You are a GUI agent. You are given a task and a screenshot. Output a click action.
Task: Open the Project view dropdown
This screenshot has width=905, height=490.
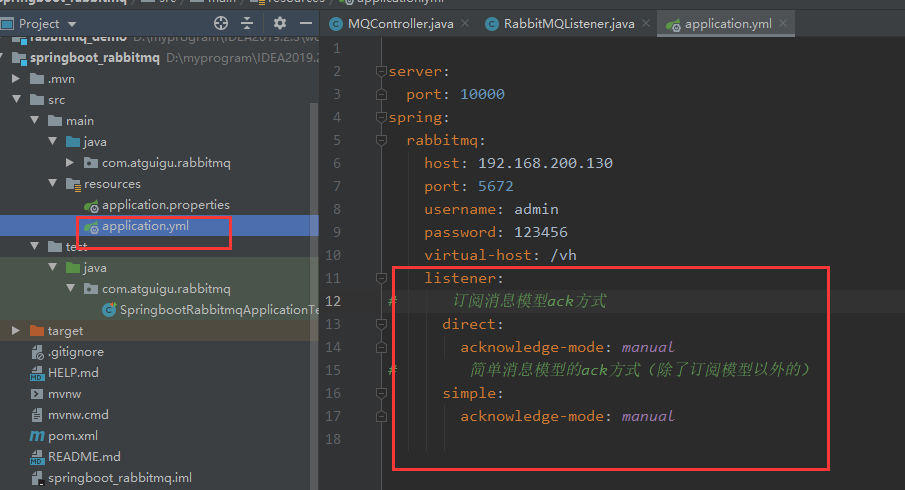72,24
